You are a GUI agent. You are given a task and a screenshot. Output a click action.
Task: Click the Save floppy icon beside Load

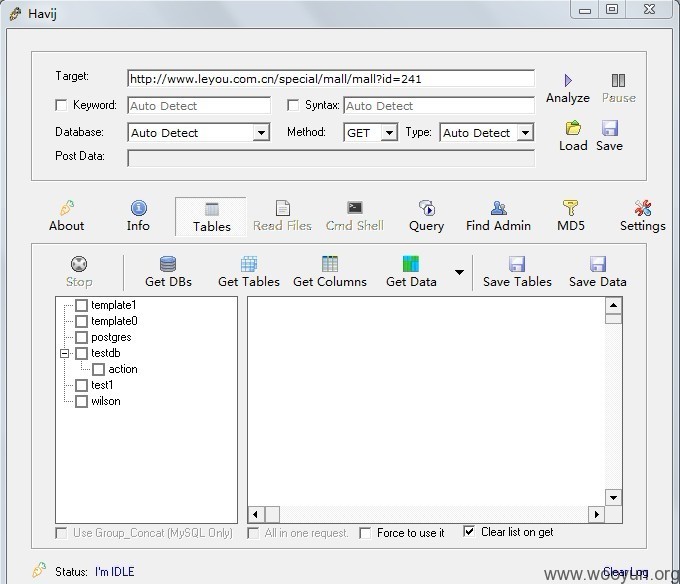(609, 128)
